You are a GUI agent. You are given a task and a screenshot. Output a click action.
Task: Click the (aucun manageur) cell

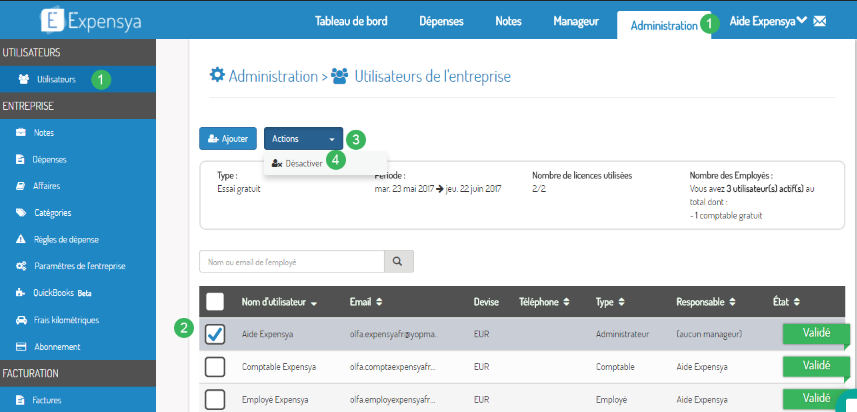pos(709,334)
